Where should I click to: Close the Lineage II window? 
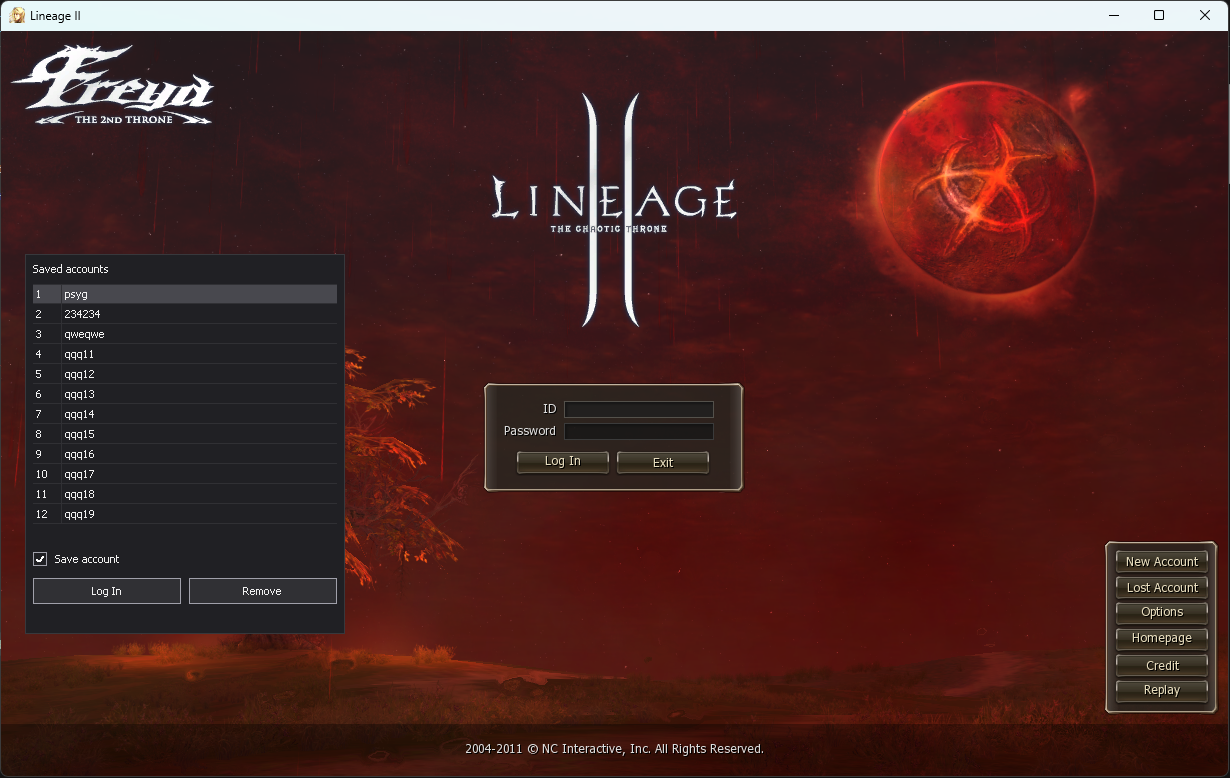(1205, 15)
